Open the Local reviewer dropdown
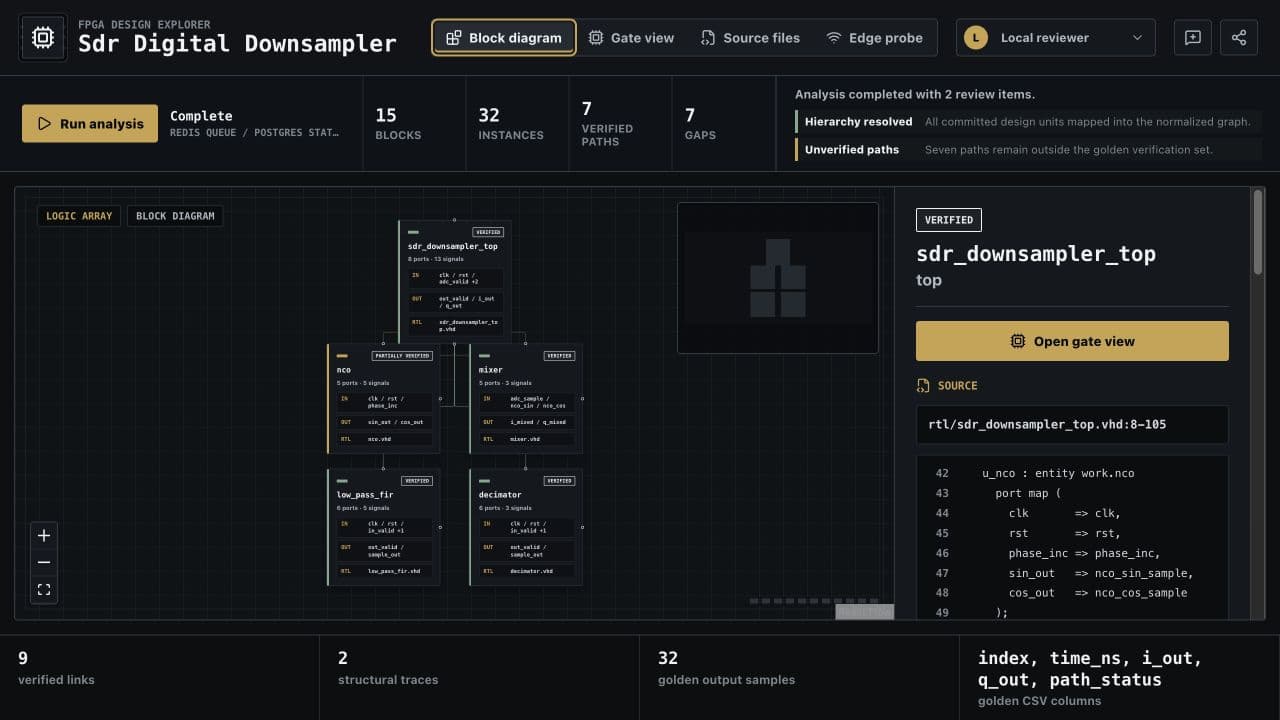This screenshot has width=1280, height=720. (1056, 38)
